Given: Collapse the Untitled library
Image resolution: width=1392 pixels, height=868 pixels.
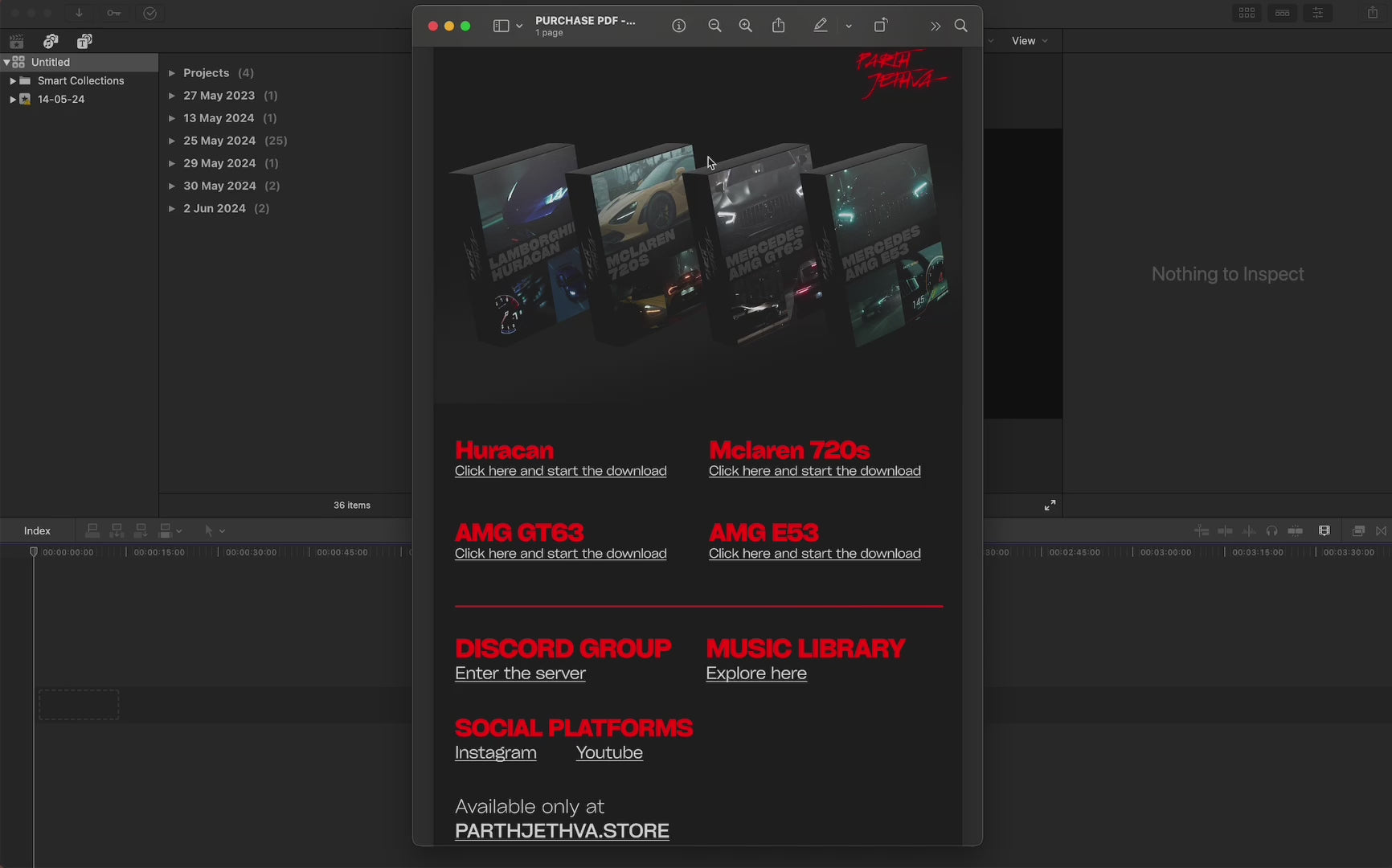Looking at the screenshot, I should (6, 62).
